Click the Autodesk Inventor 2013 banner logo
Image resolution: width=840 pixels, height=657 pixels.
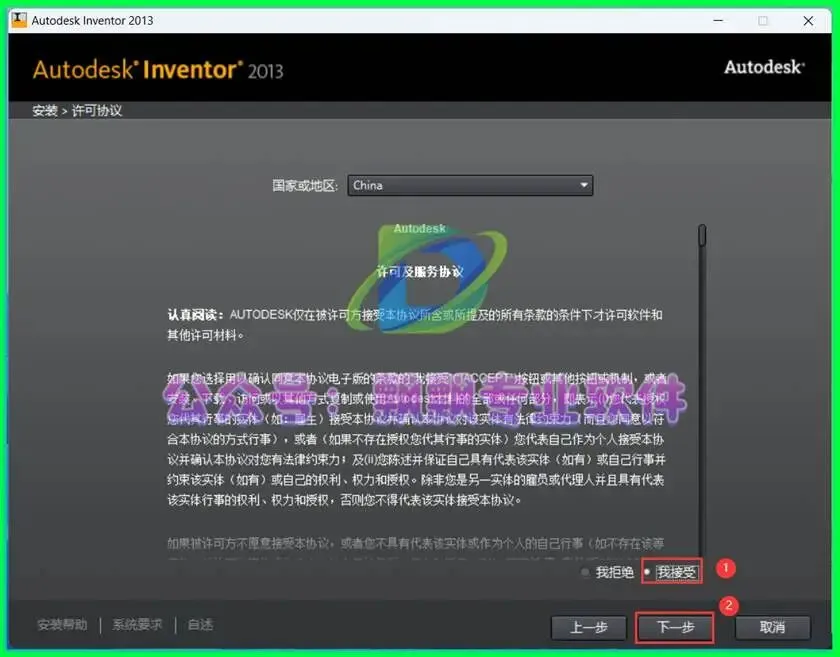click(158, 70)
